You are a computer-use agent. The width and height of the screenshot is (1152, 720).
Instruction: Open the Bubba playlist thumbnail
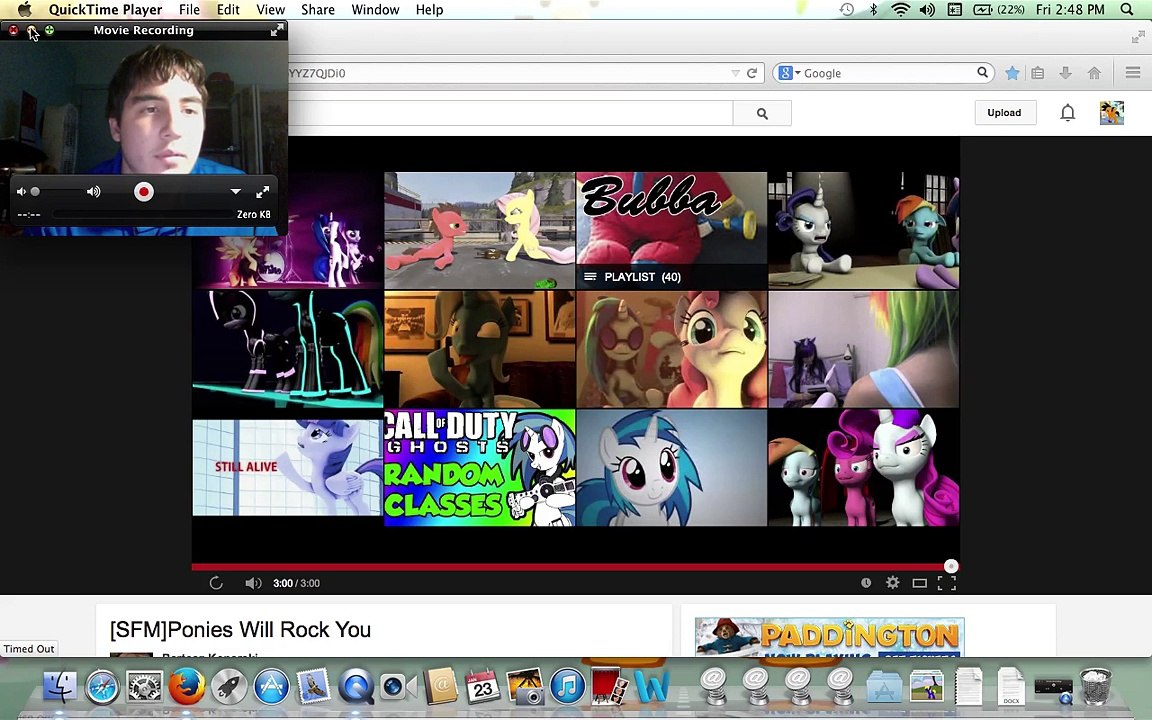(672, 231)
